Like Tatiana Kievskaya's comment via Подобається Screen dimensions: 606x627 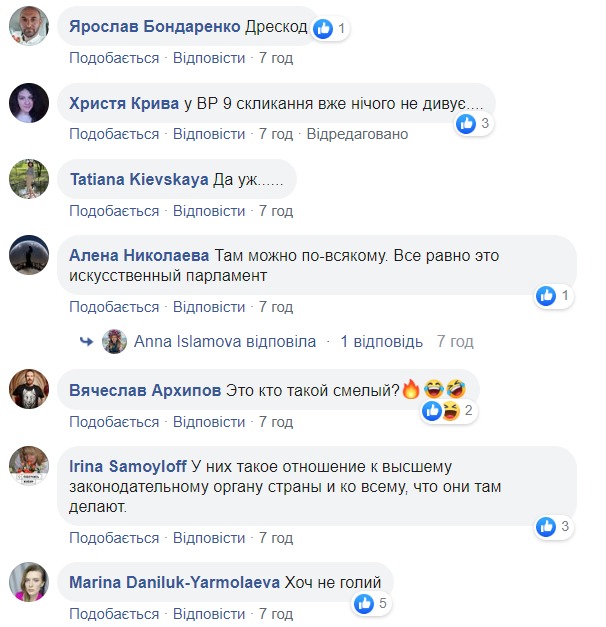(x=114, y=211)
